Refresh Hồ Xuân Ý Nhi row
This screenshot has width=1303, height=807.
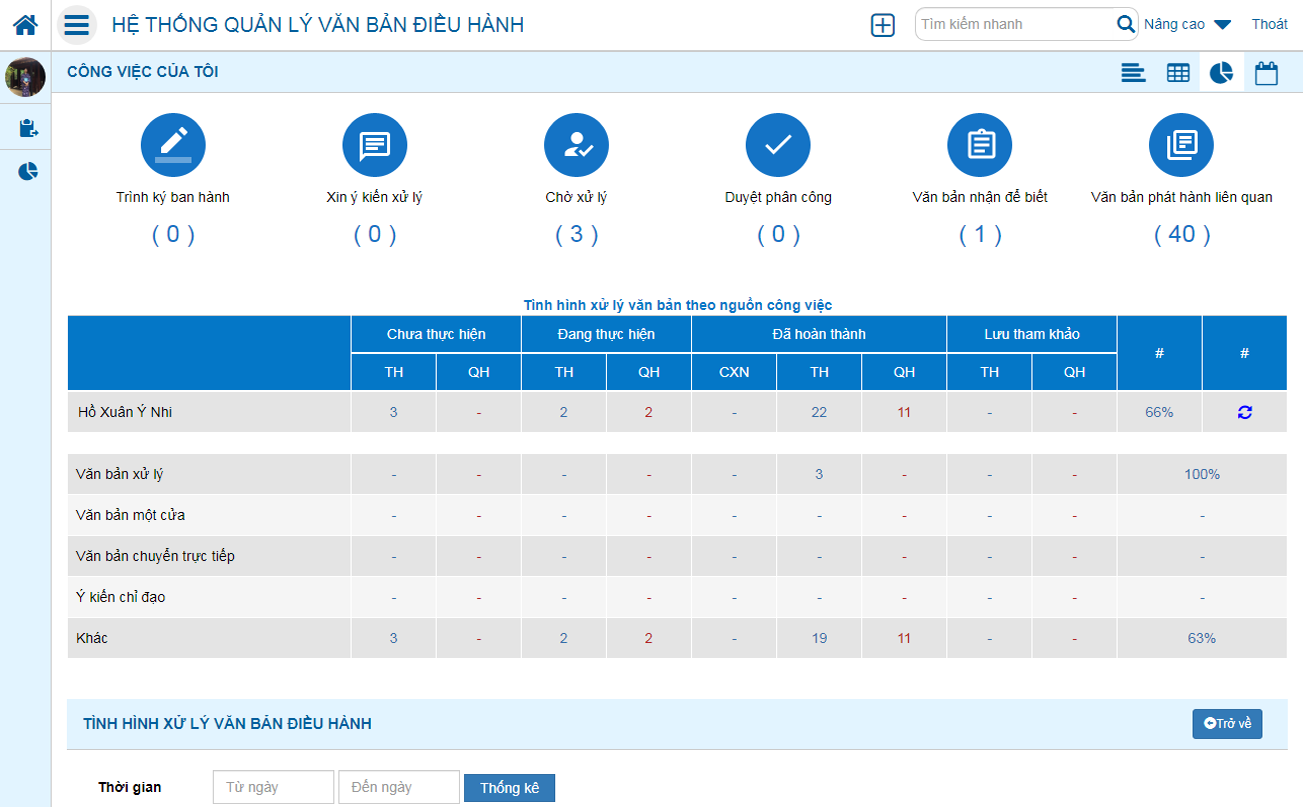[x=1245, y=412]
